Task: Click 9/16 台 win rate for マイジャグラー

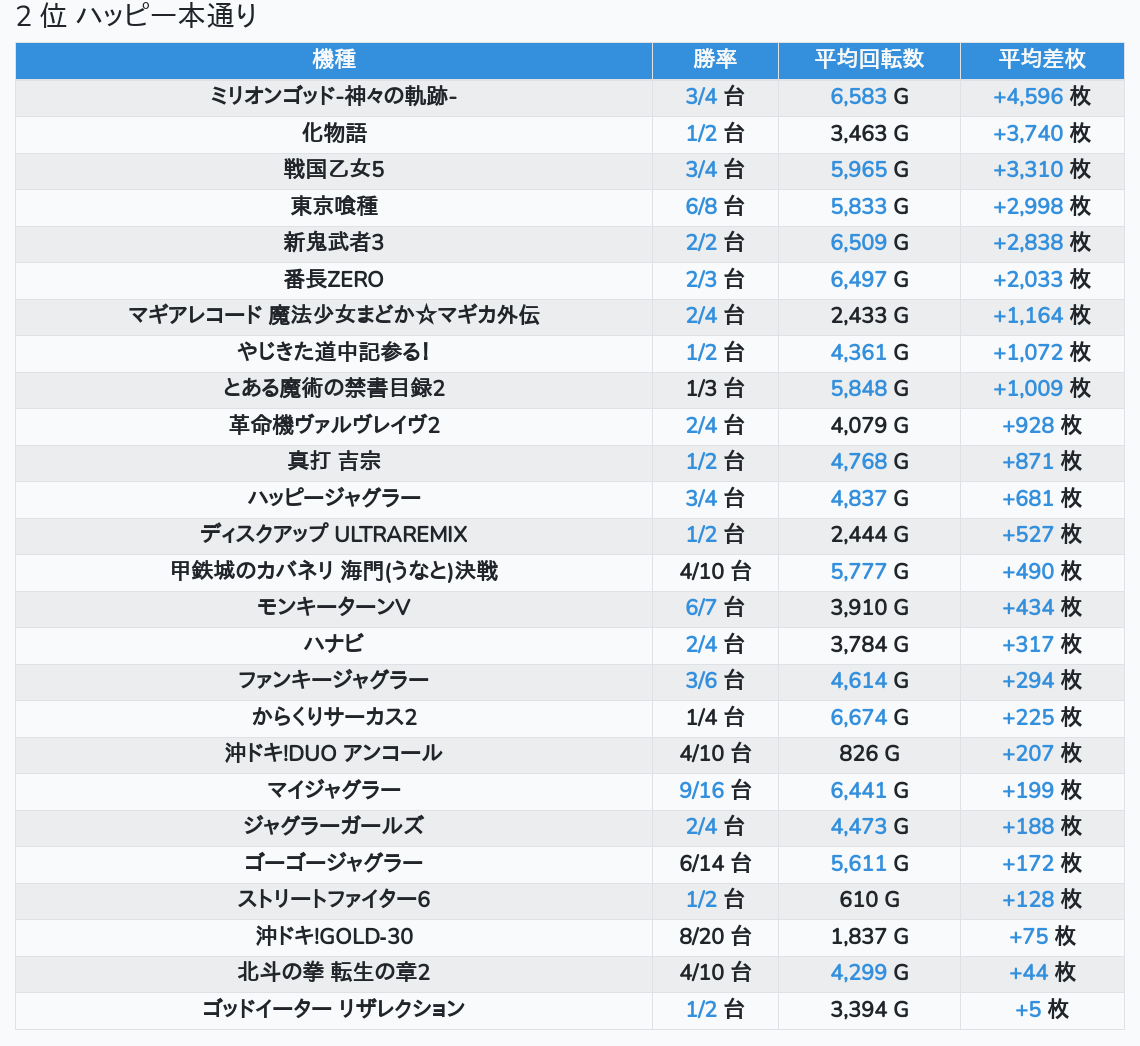Action: coord(715,790)
